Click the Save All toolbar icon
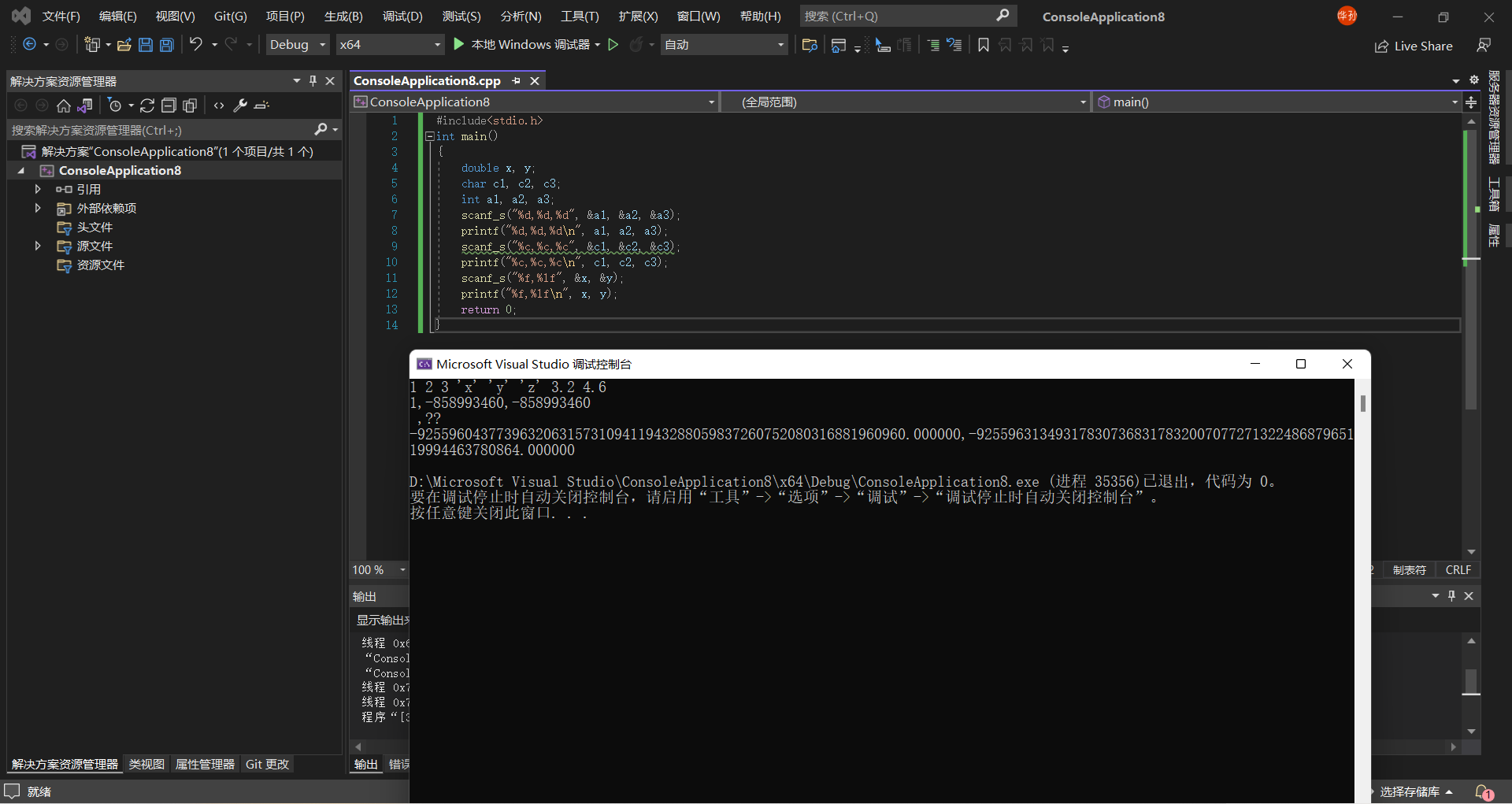This screenshot has width=1512, height=804. pos(167,45)
